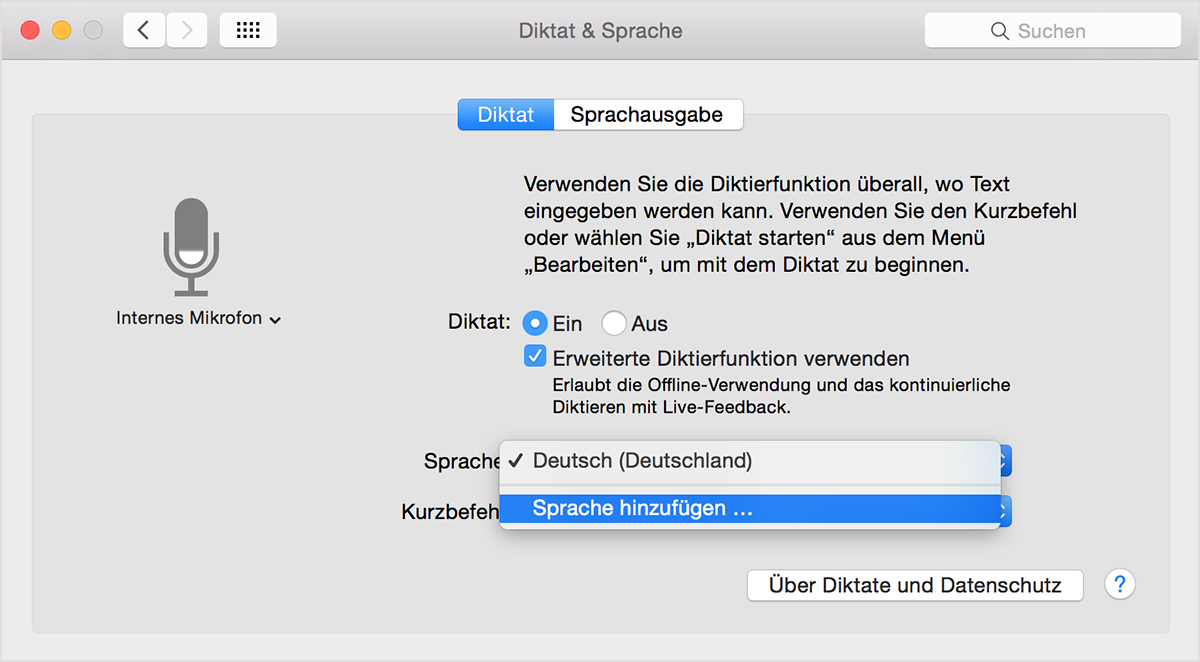Click the magnifying glass search icon
The height and width of the screenshot is (662, 1200).
(999, 31)
